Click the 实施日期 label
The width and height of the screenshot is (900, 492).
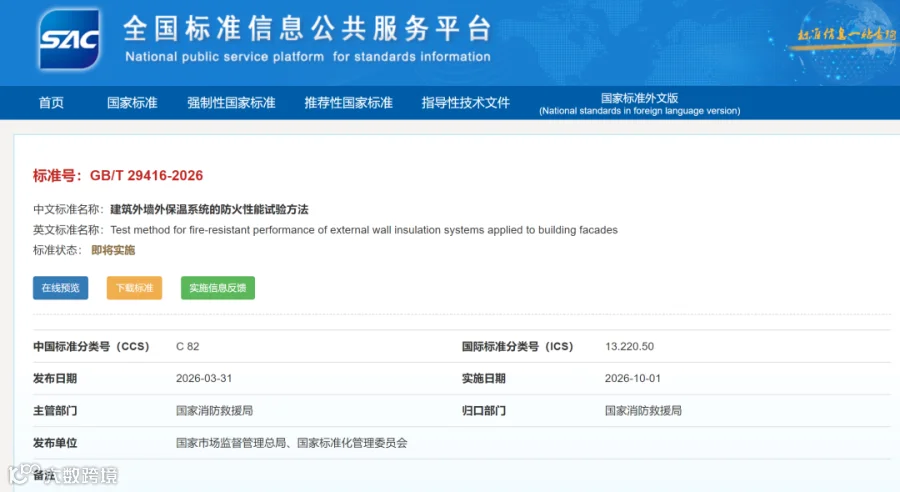(484, 378)
